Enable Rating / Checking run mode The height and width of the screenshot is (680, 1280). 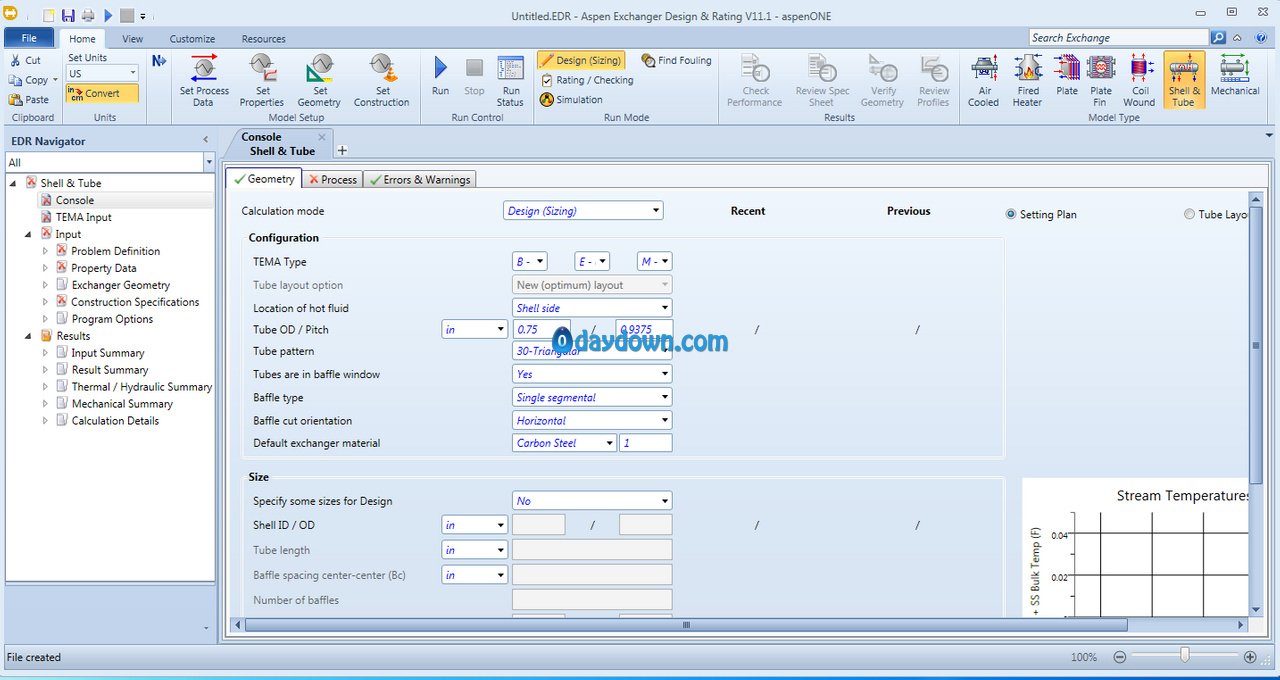pyautogui.click(x=587, y=80)
